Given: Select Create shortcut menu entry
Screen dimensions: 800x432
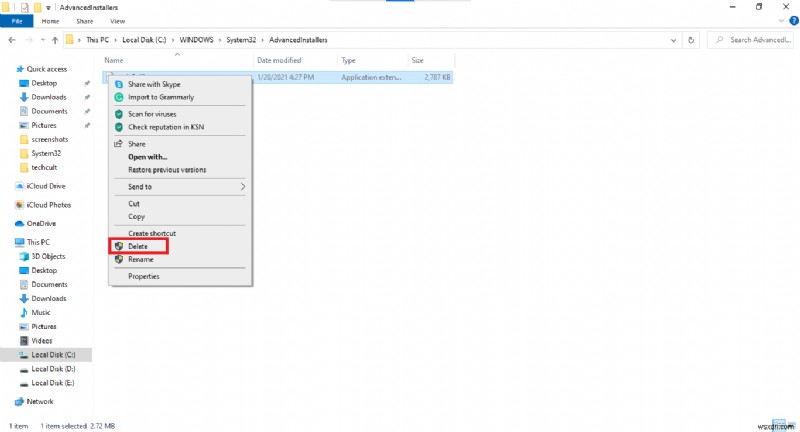Looking at the screenshot, I should tap(180, 233).
